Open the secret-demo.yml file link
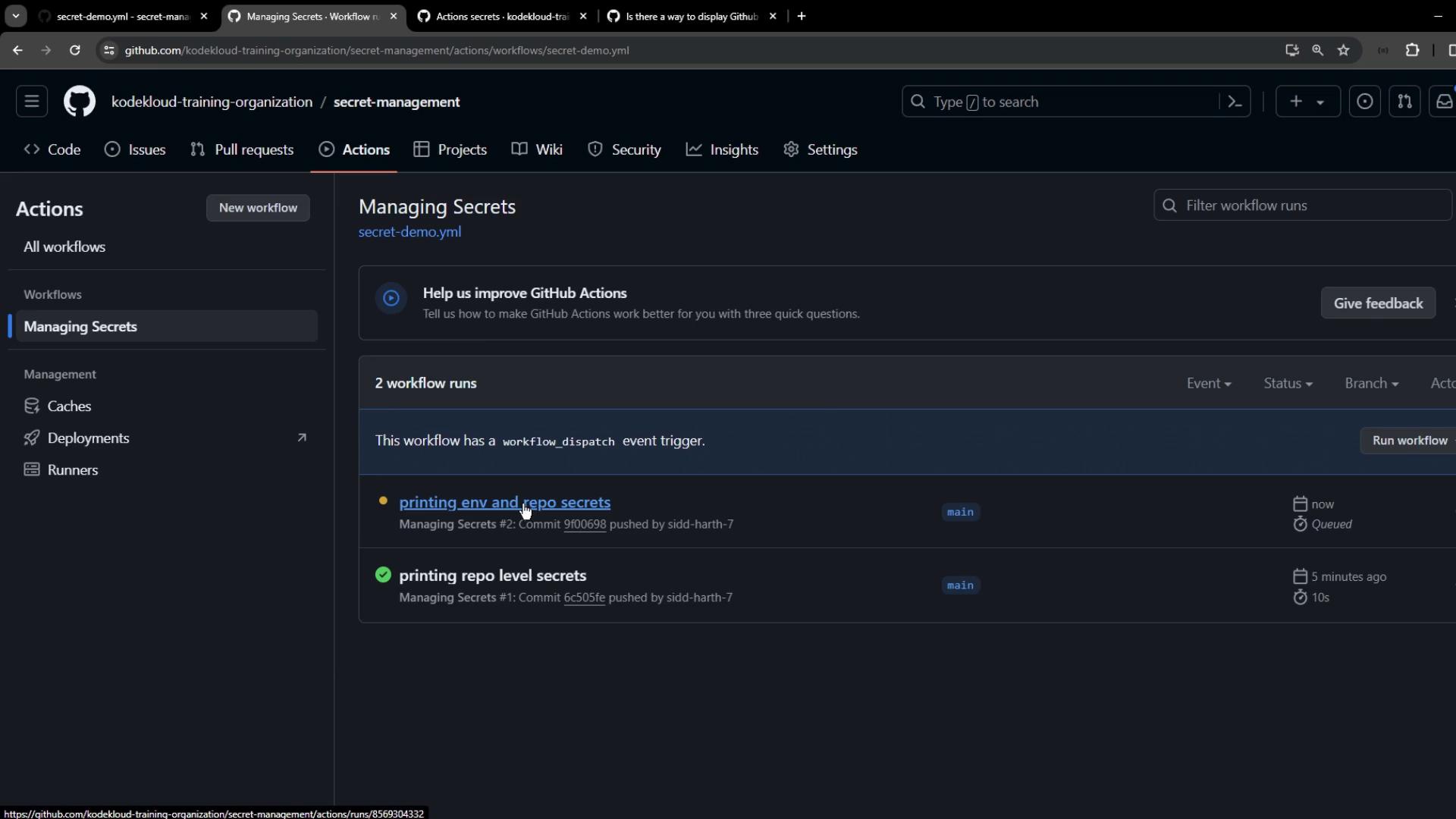 [409, 232]
